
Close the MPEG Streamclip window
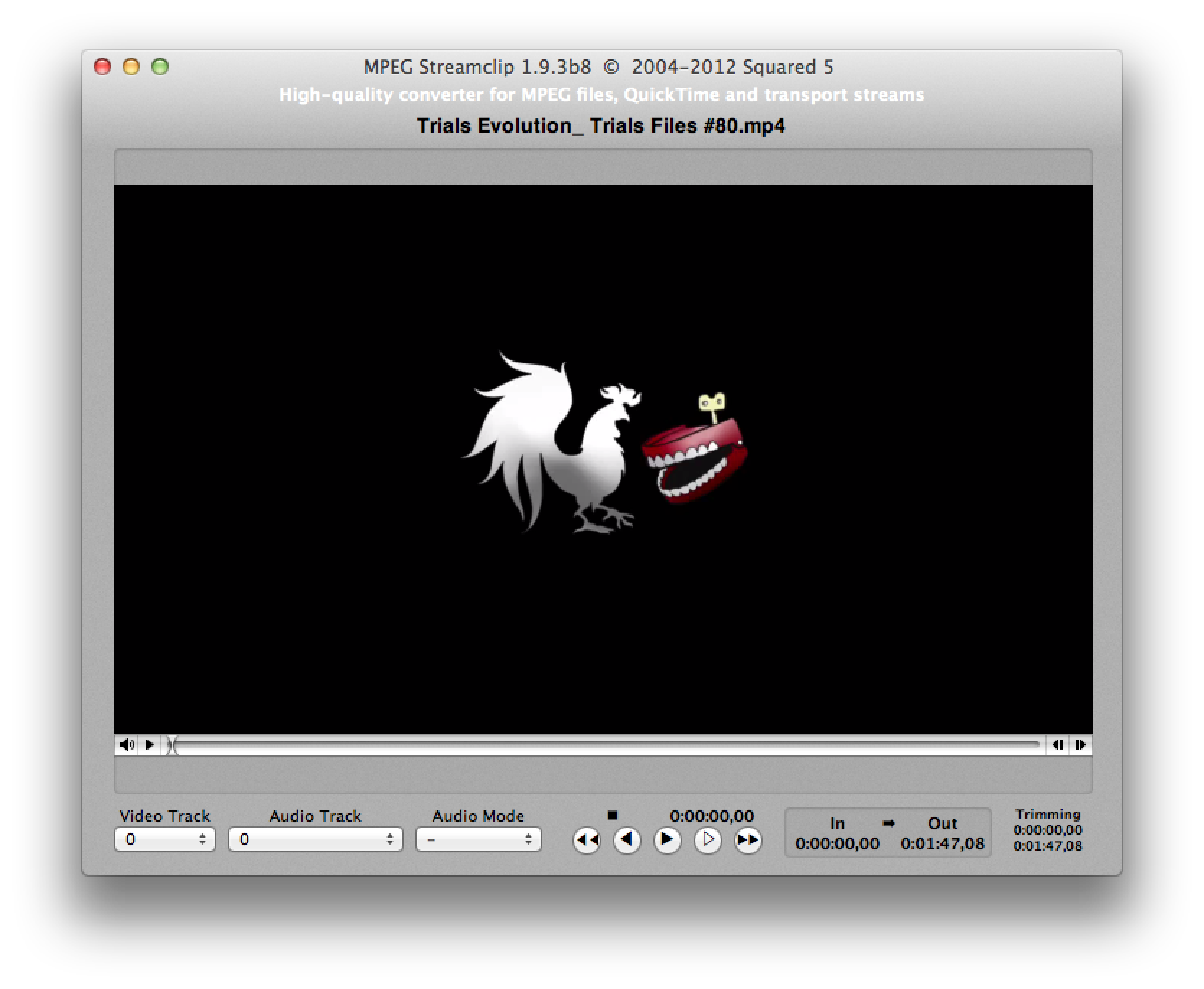(x=102, y=67)
